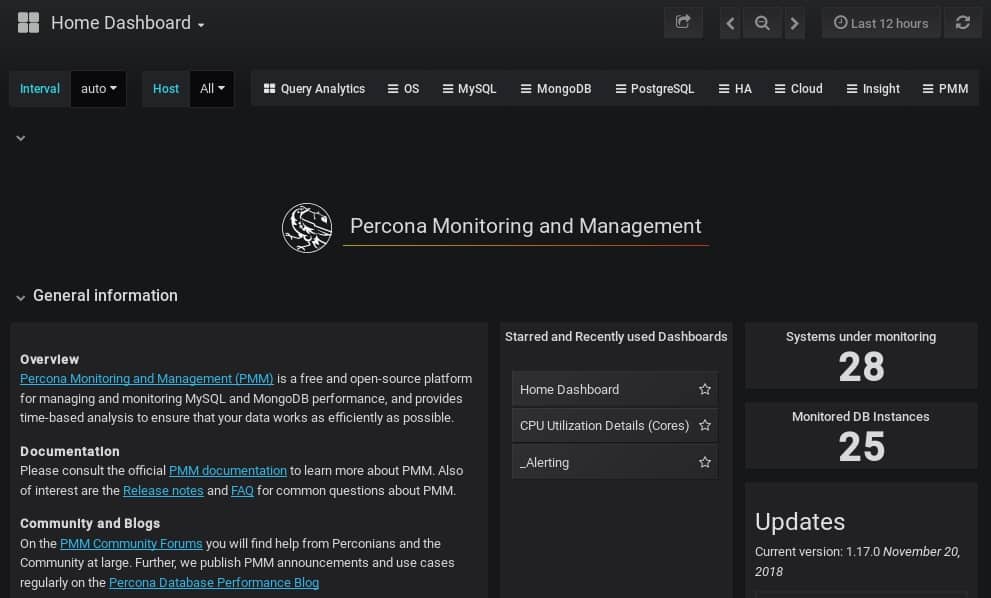Click the Grafana dashboard grid icon
Screen dimensions: 991x598
[28, 23]
